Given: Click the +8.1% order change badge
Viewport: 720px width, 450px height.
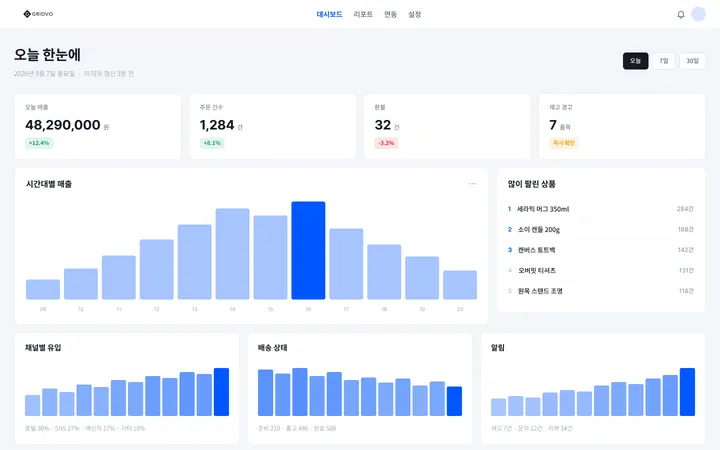Looking at the screenshot, I should (x=212, y=143).
